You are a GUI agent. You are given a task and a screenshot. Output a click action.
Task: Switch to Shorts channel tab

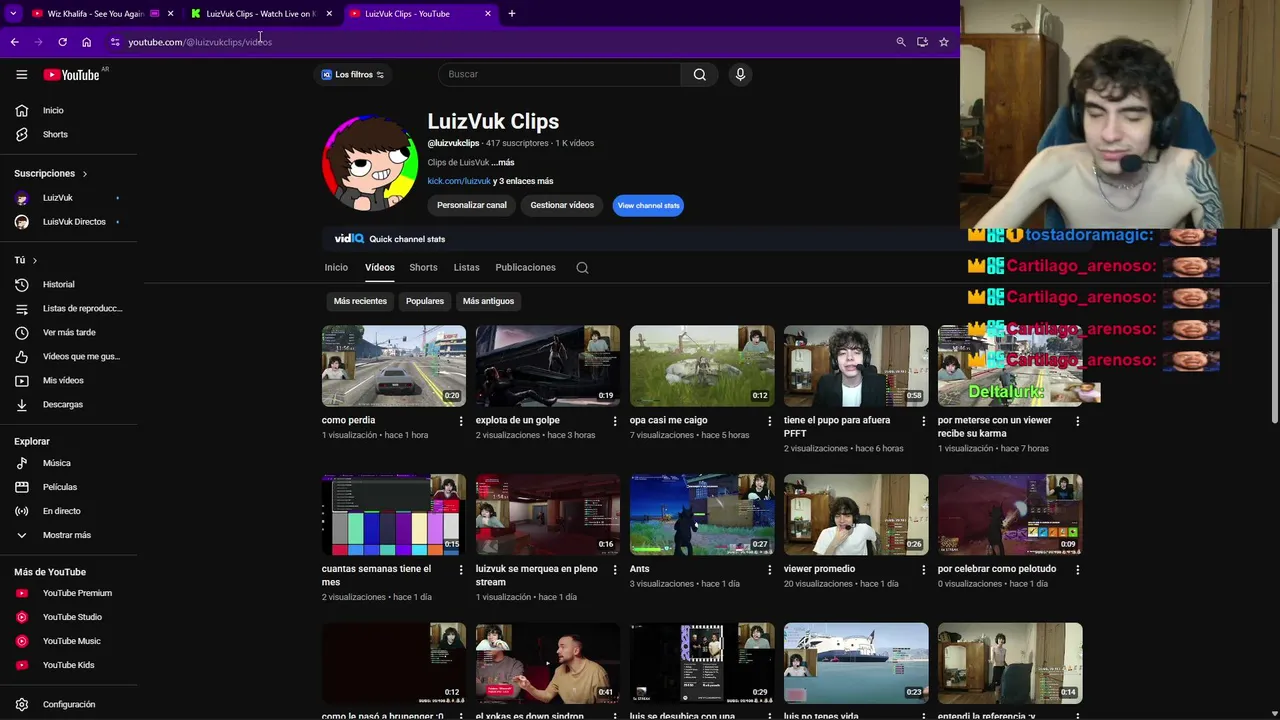(x=423, y=267)
